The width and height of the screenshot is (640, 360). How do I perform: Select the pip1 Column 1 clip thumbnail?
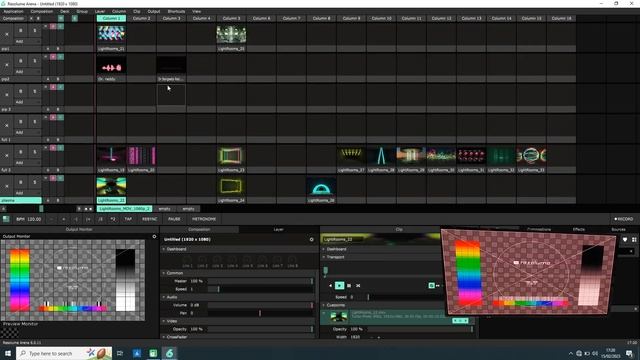(111, 34)
